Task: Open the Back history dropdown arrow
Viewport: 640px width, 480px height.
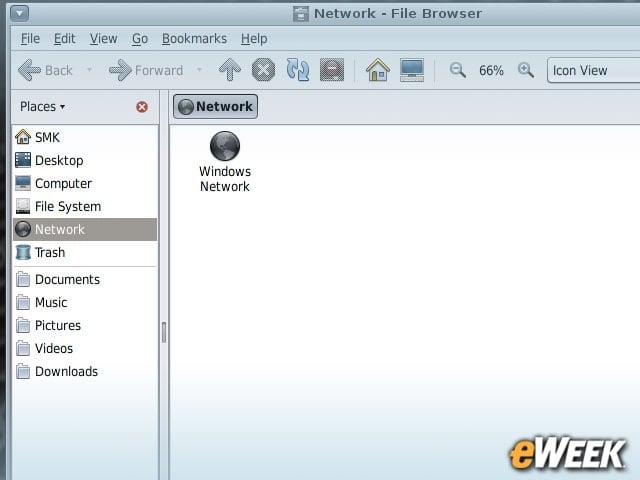Action: pos(89,70)
